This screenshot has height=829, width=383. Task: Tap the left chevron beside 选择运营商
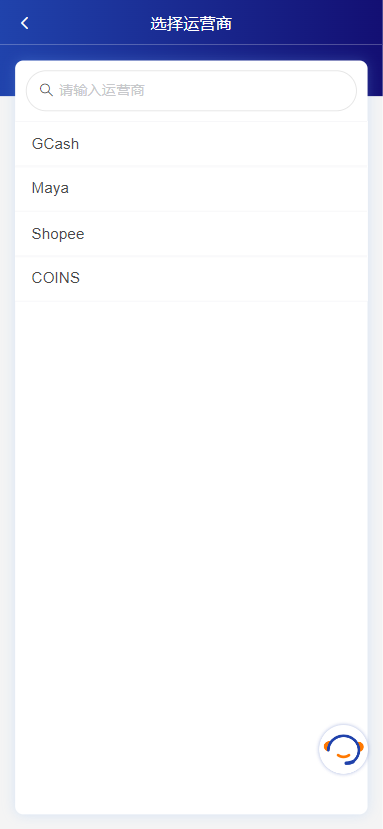click(x=24, y=23)
